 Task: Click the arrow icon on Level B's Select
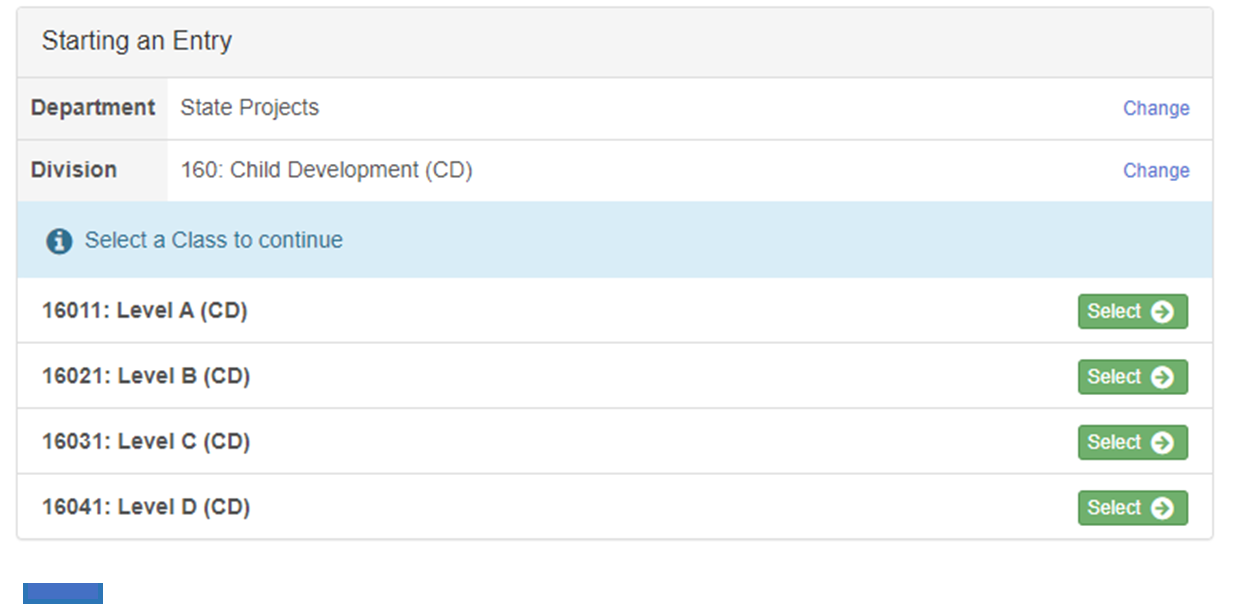click(x=1162, y=377)
